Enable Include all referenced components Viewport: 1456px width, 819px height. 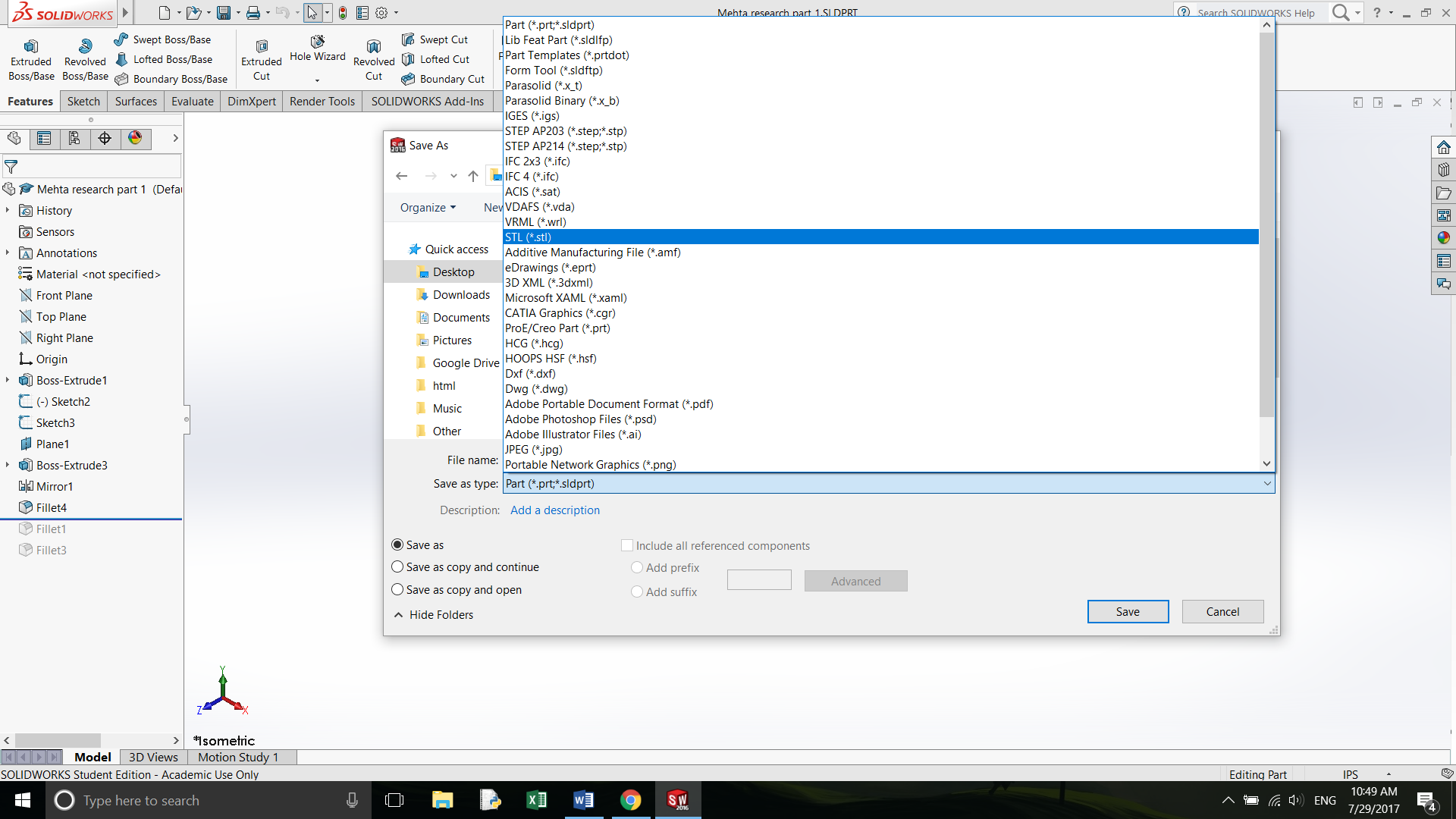click(627, 546)
